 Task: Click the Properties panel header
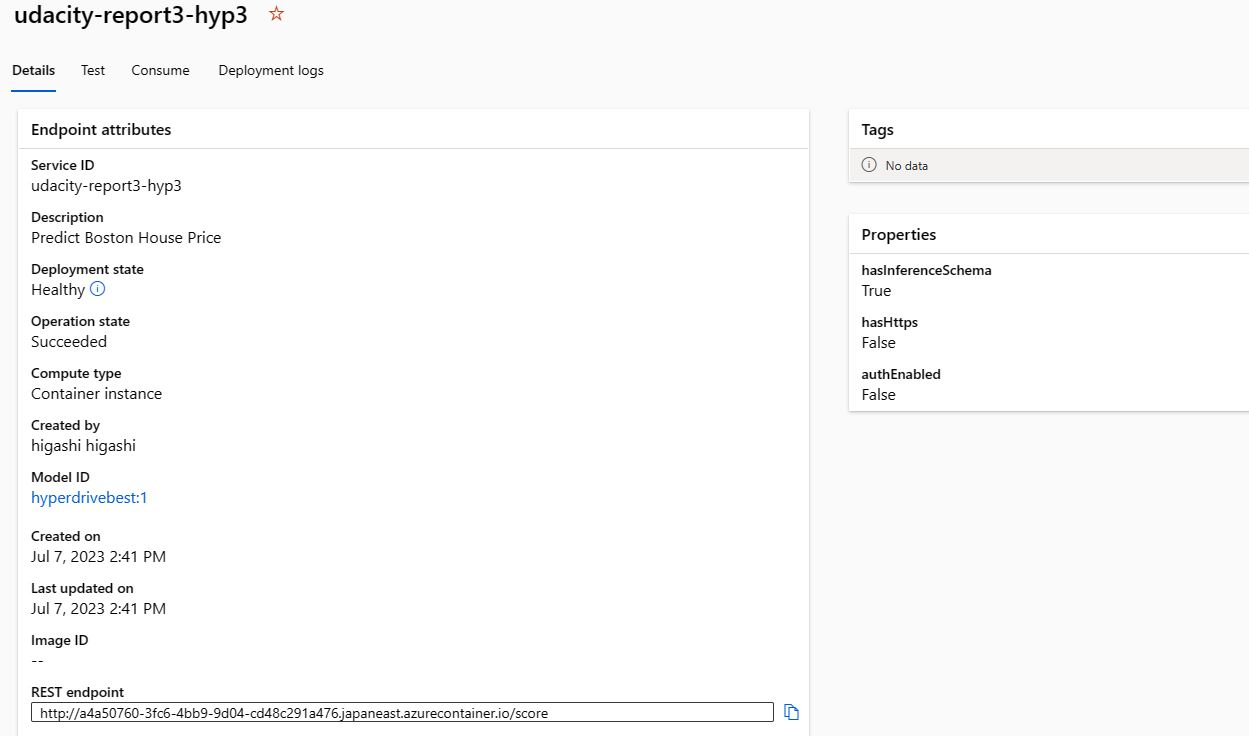tap(897, 234)
